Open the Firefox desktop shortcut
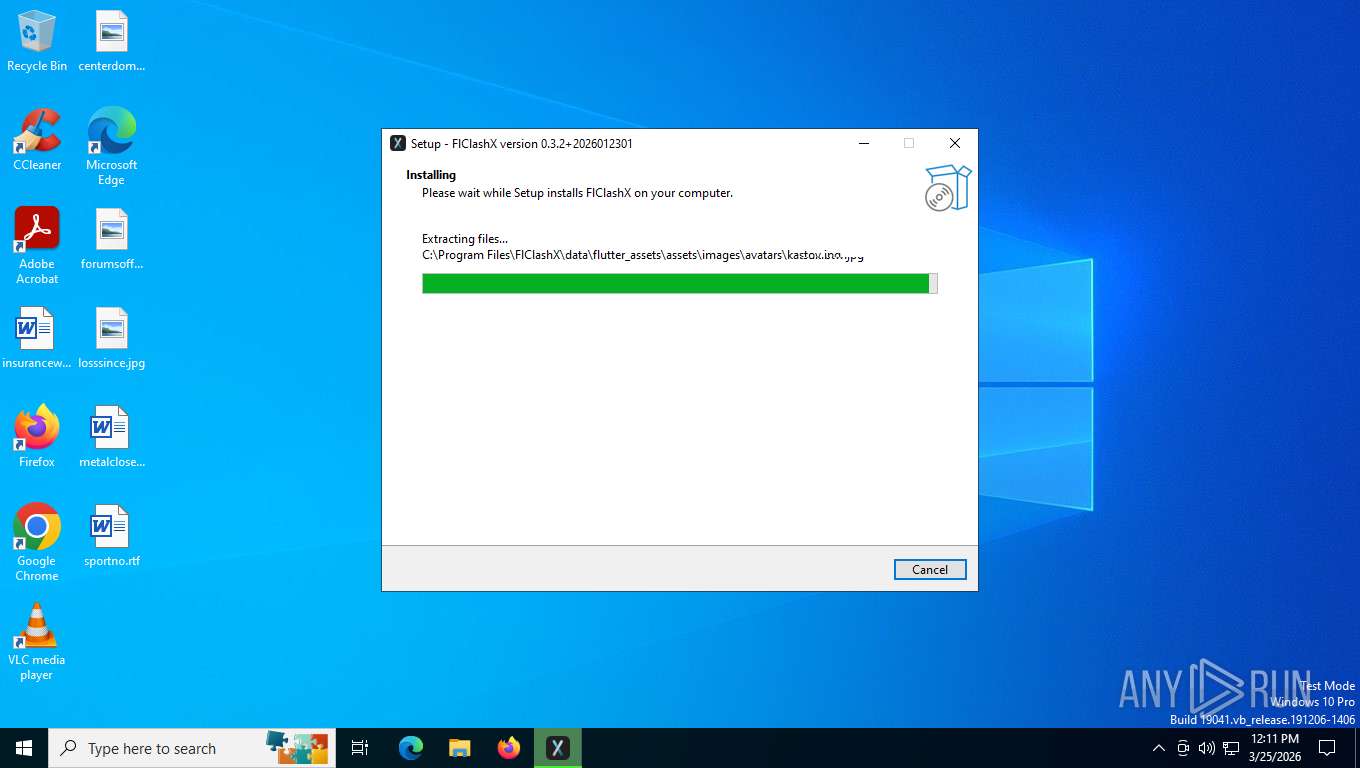This screenshot has width=1360, height=768. point(37,437)
